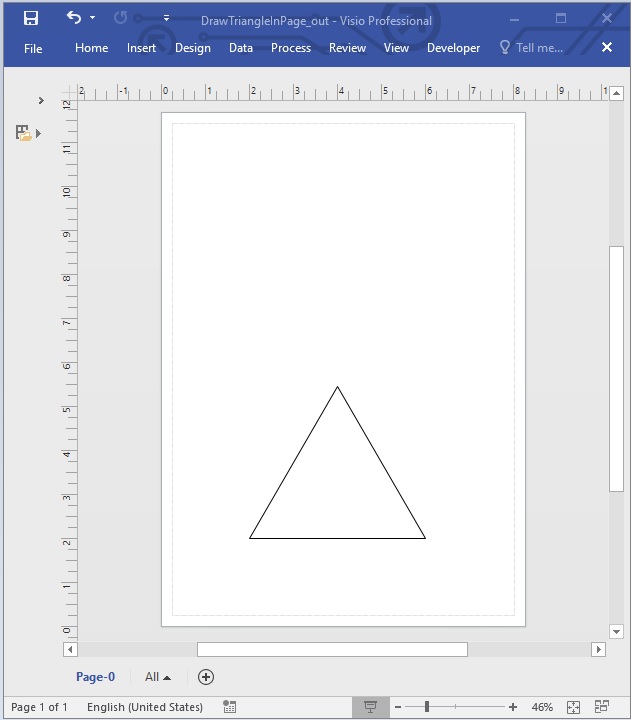
Task: Expand the All pages list
Action: 157,677
